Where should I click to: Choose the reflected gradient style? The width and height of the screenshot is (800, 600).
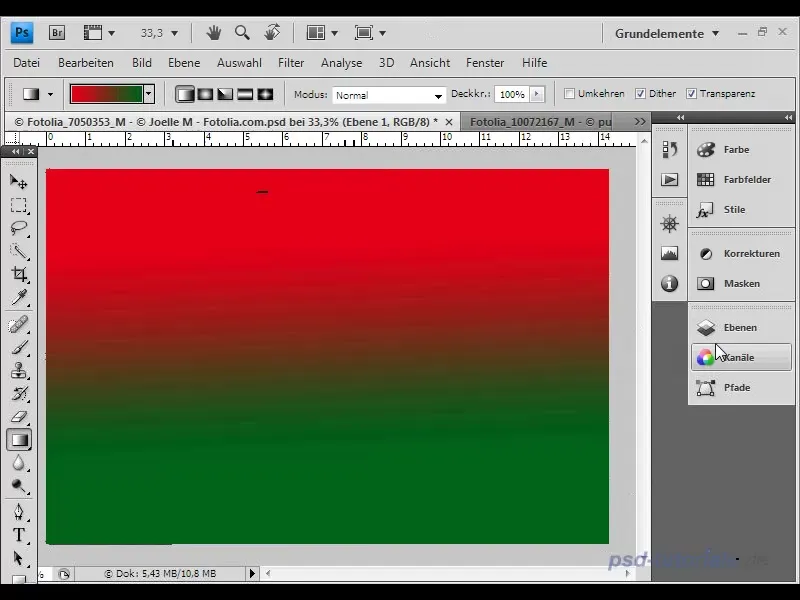click(245, 94)
